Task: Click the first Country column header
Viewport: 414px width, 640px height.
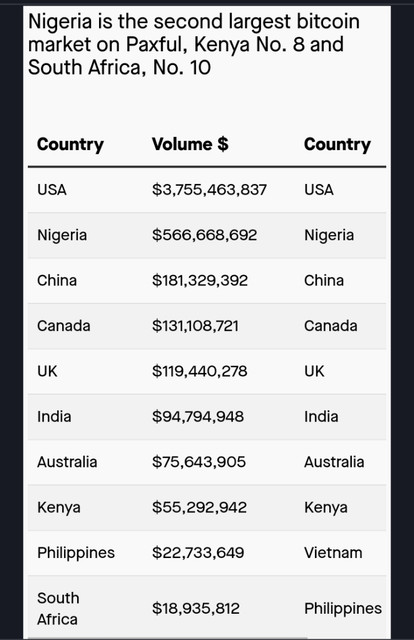Action: [x=70, y=144]
